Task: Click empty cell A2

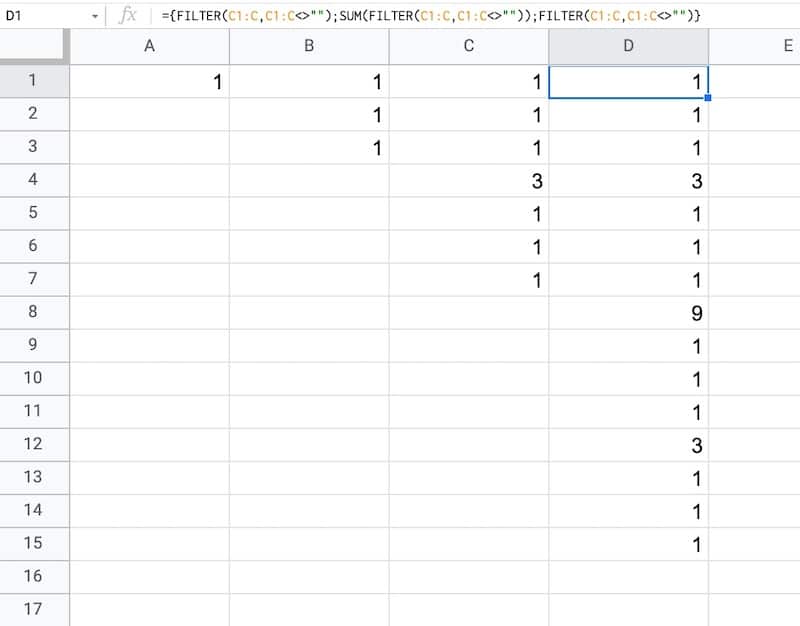Action: [x=149, y=114]
